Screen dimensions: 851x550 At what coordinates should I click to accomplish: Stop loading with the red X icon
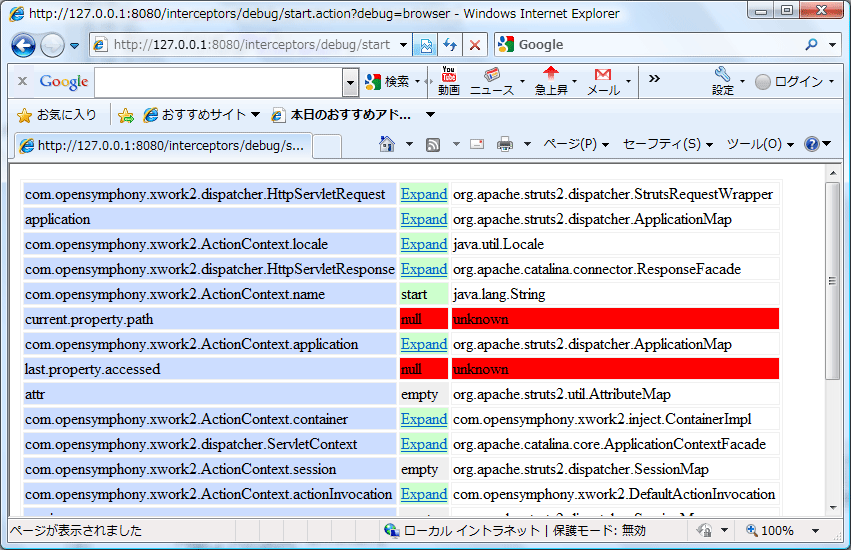pyautogui.click(x=475, y=45)
